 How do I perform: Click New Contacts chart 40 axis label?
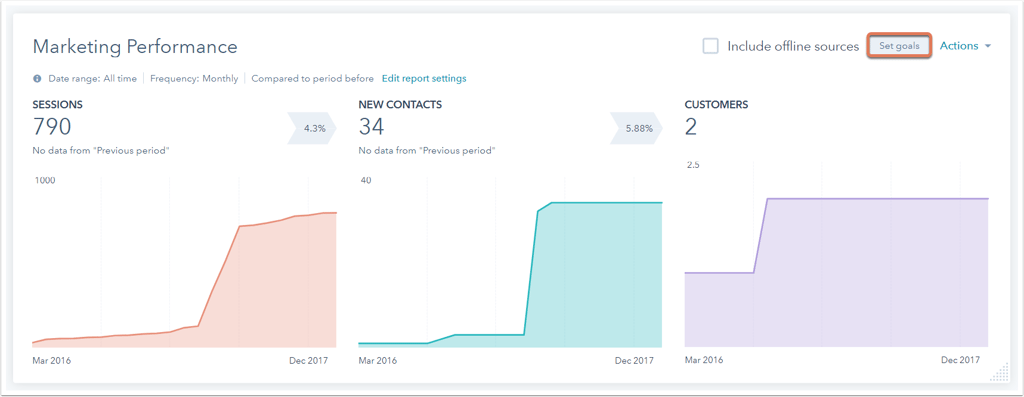click(x=365, y=180)
